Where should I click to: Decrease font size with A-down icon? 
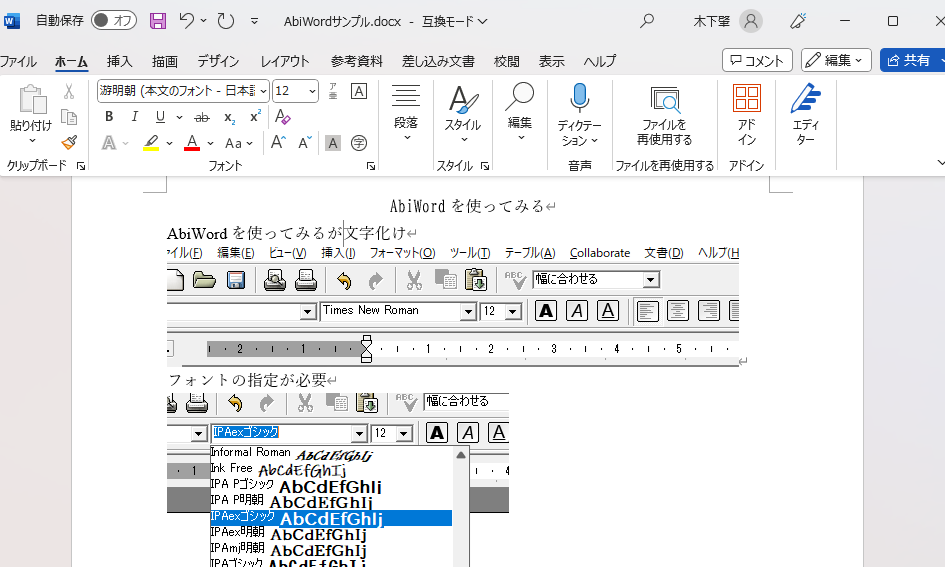tap(304, 143)
